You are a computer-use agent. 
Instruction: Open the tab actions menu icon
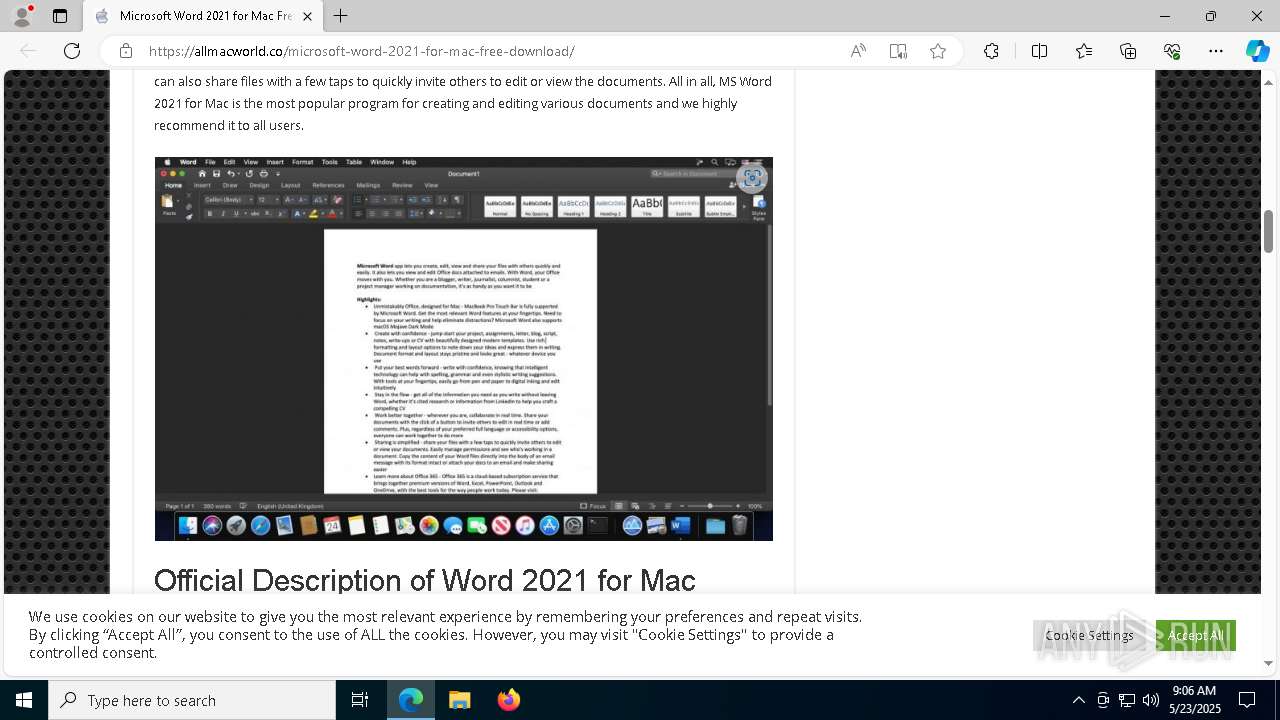[60, 16]
